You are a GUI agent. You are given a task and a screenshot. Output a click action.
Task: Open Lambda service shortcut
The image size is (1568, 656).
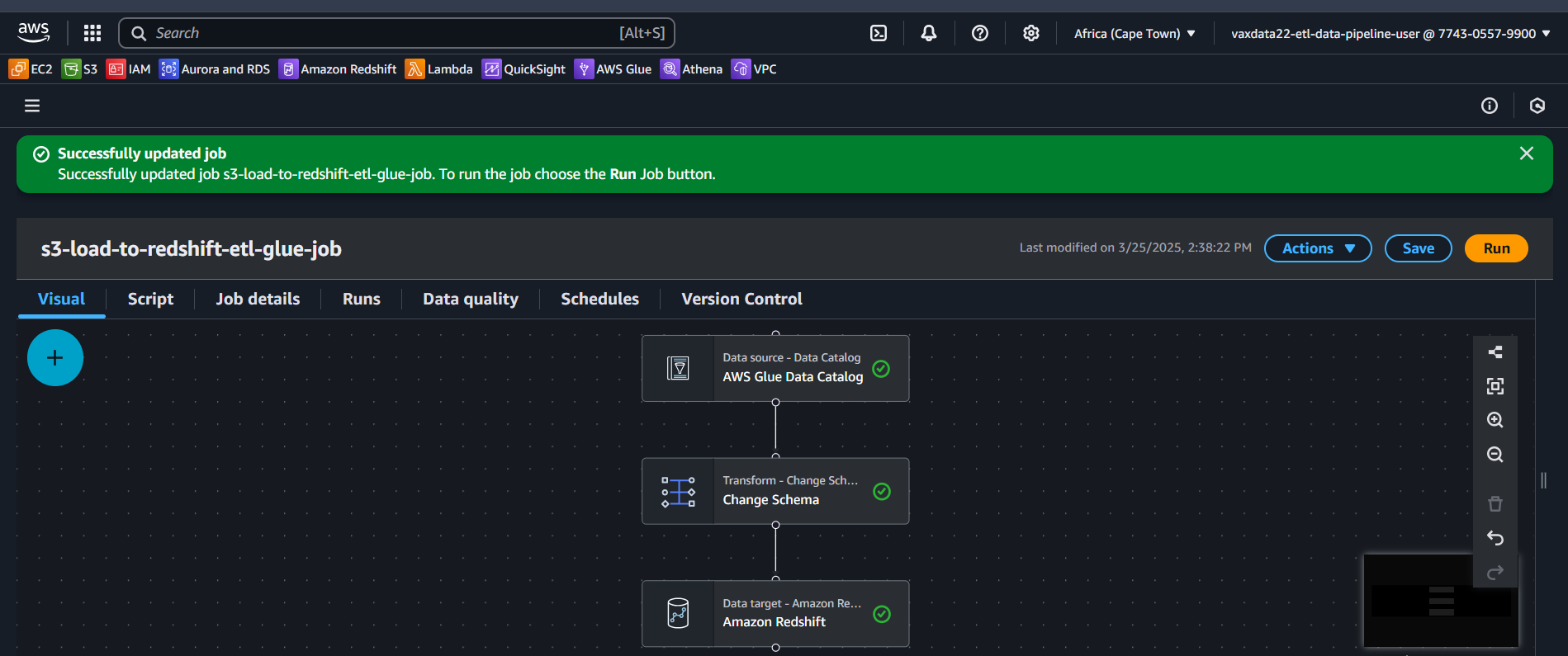(x=439, y=69)
